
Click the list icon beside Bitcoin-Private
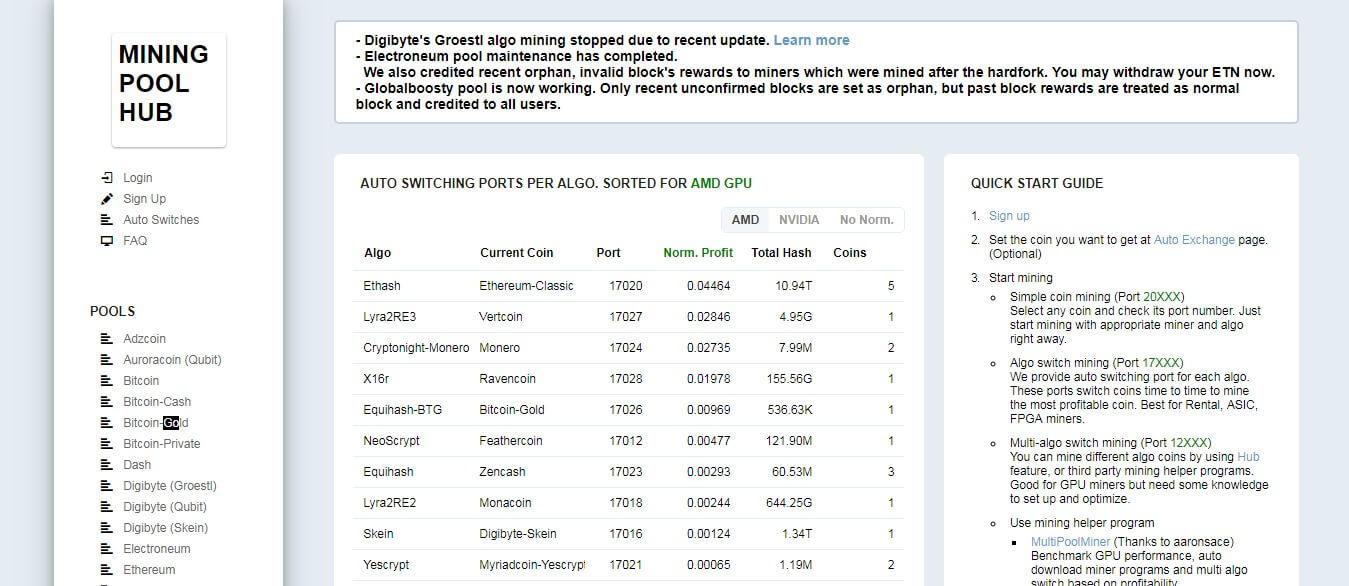tap(107, 444)
